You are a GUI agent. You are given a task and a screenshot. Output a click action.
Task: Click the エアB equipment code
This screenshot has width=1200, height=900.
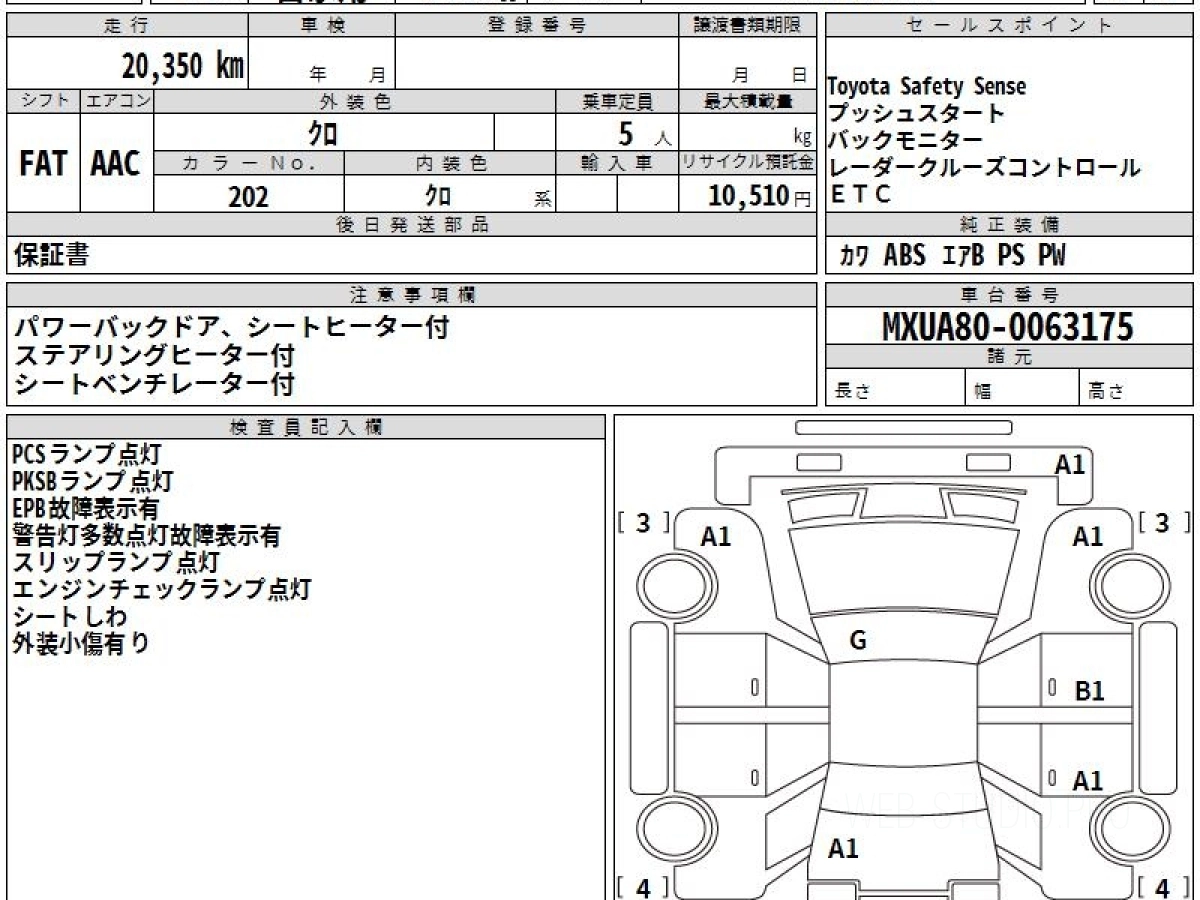coord(963,256)
